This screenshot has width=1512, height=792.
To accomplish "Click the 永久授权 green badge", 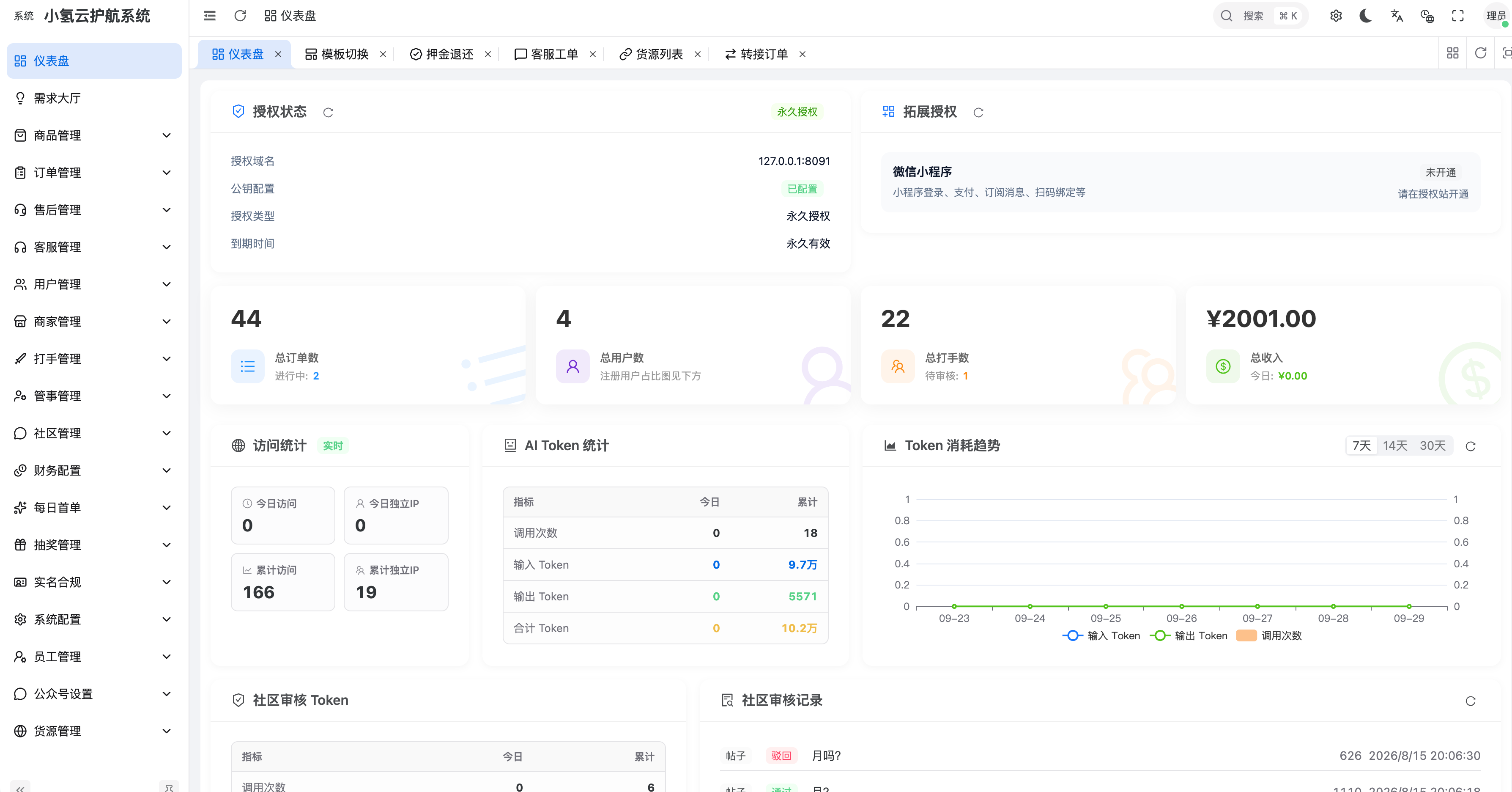I will coord(797,112).
